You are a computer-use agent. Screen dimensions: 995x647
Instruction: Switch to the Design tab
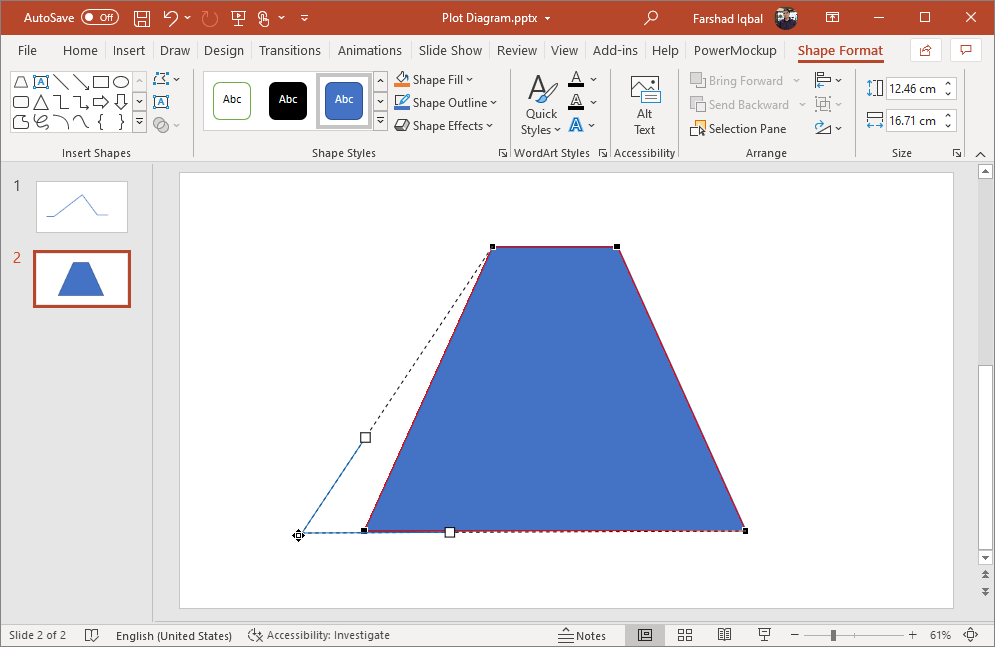point(223,51)
